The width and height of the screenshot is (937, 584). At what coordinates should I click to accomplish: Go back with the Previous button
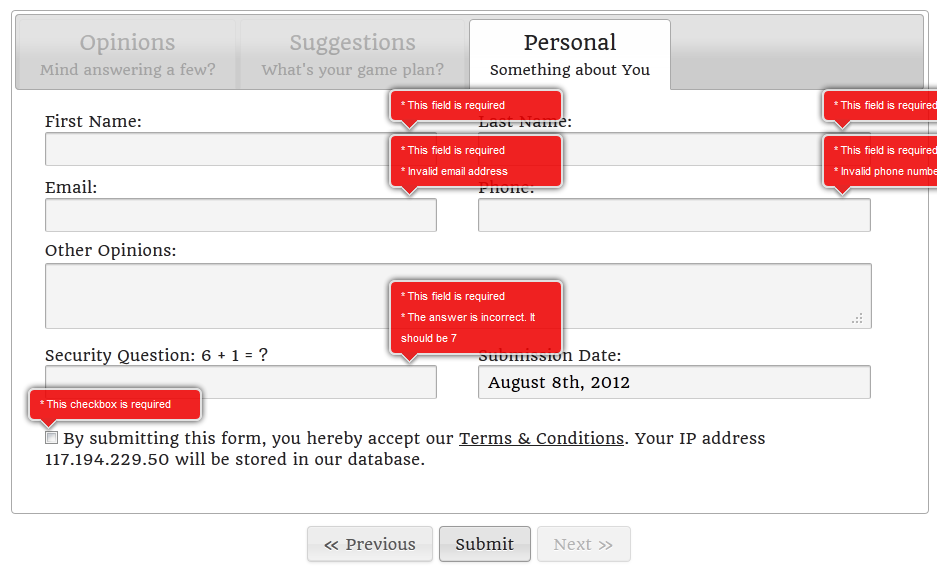tap(370, 544)
